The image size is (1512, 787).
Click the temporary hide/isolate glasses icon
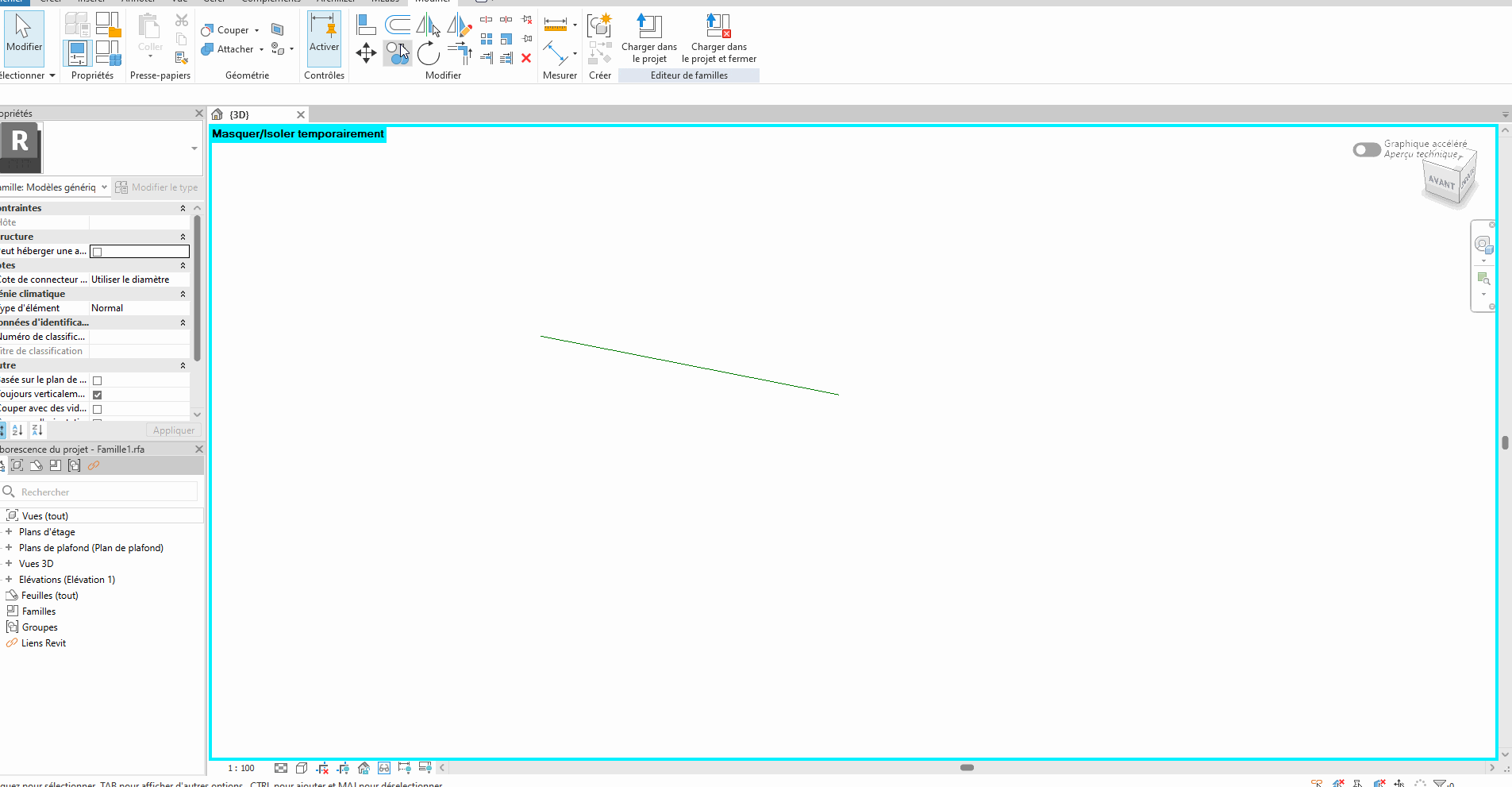point(384,768)
